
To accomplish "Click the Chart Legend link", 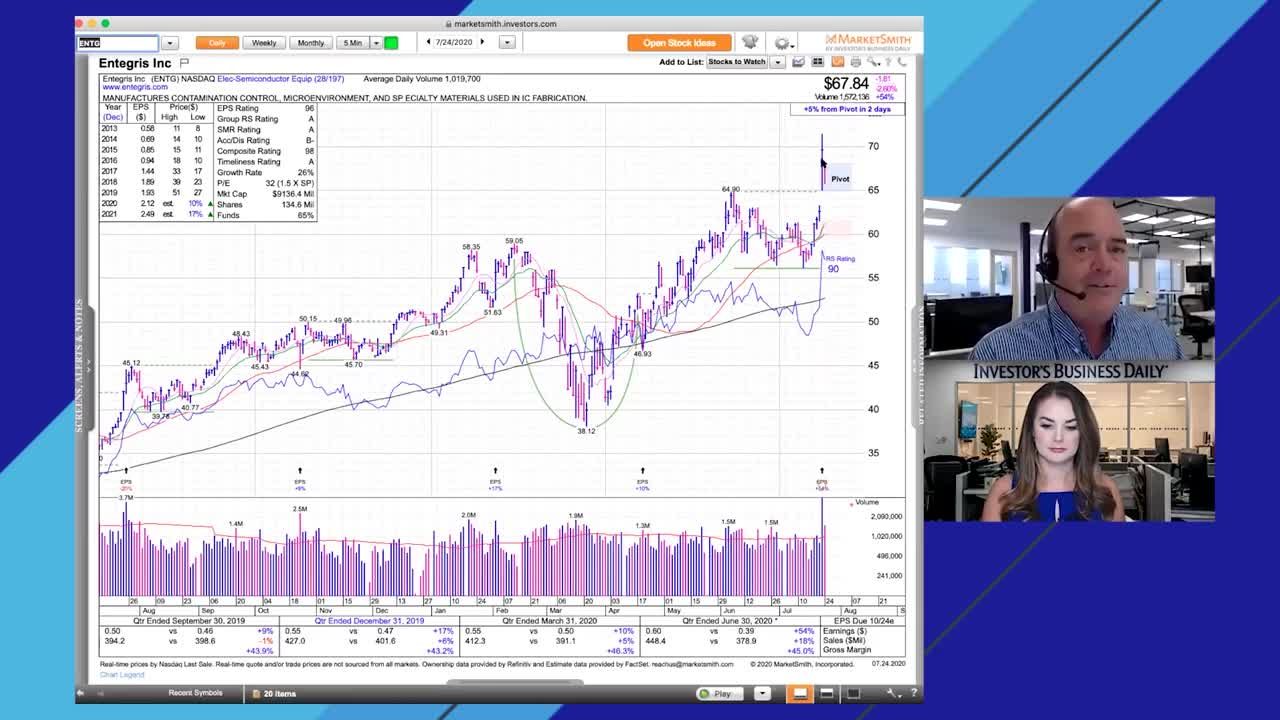I will coord(122,675).
